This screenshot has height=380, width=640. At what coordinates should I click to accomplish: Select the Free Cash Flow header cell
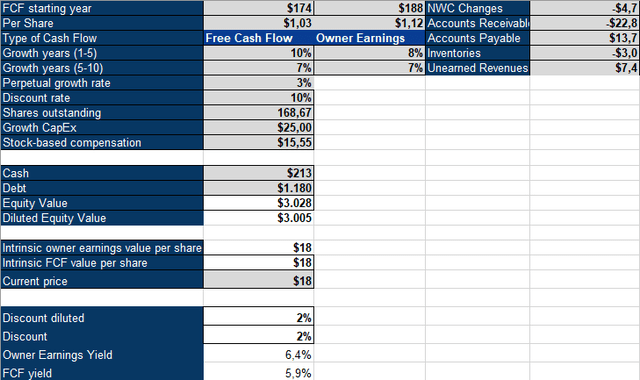[259, 38]
